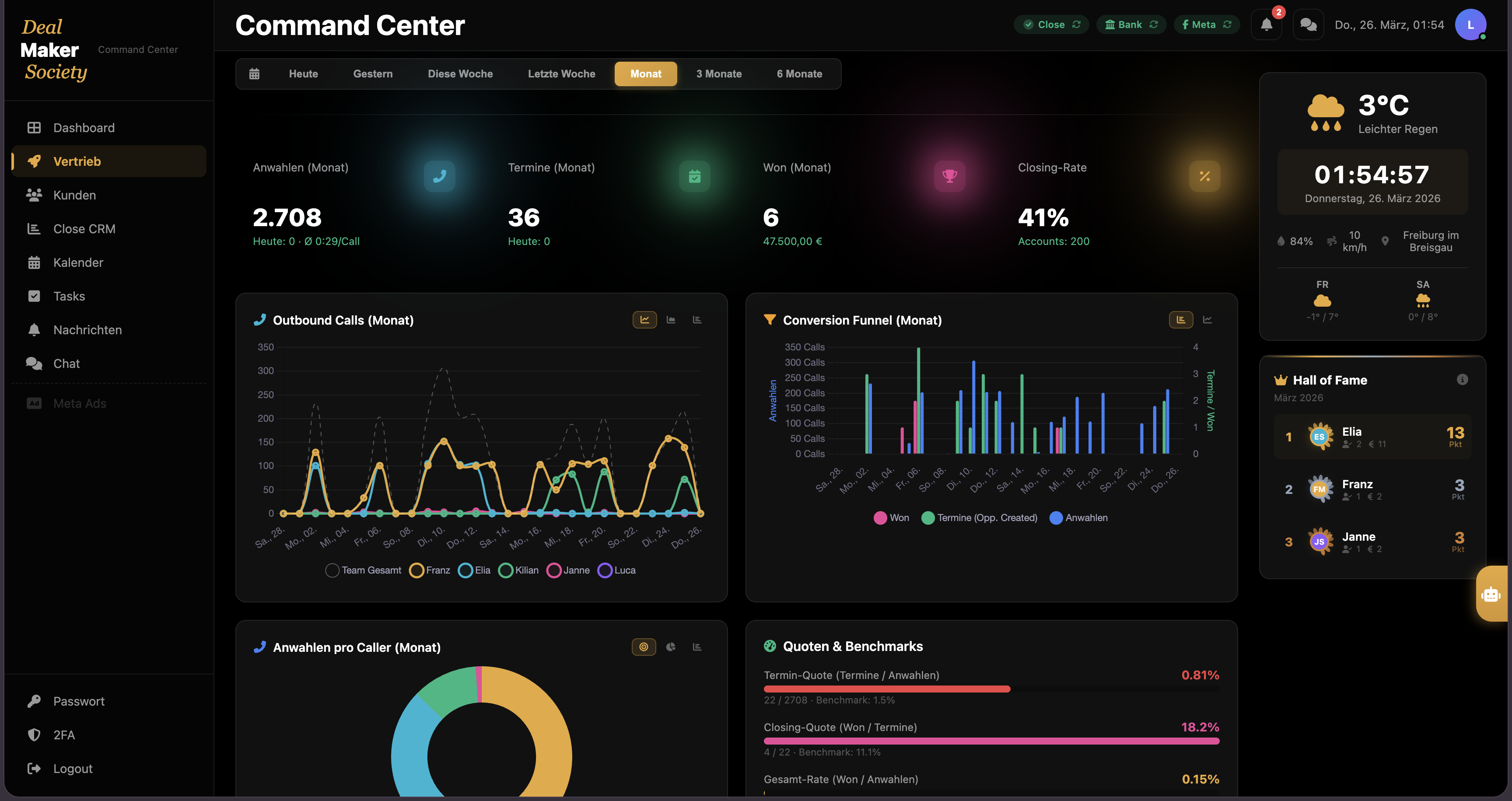The width and height of the screenshot is (1512, 801).
Task: Switch Anwahlen pro Caller to pie chart
Action: [x=670, y=647]
